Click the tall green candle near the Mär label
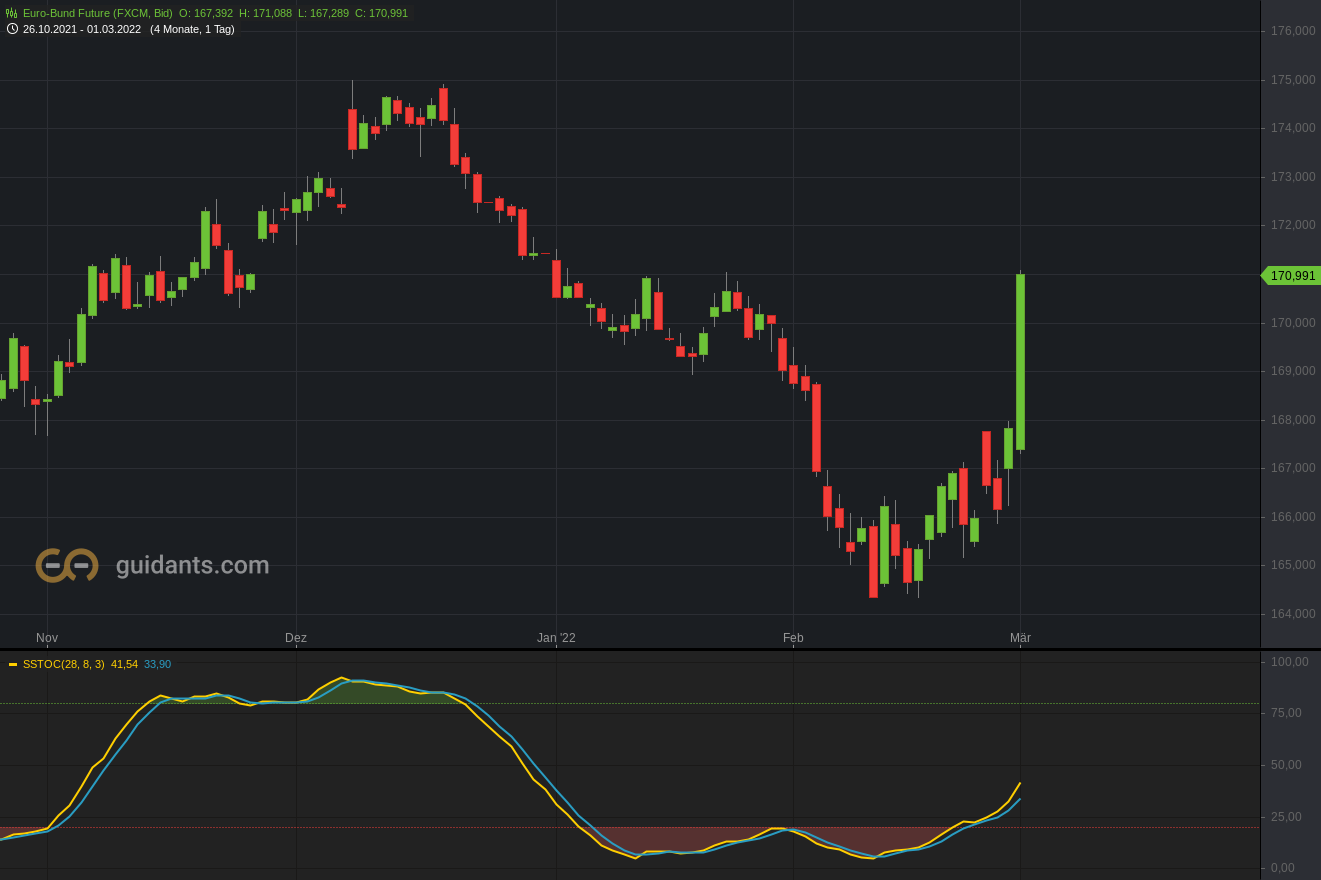The width and height of the screenshot is (1321, 880). click(x=1020, y=360)
